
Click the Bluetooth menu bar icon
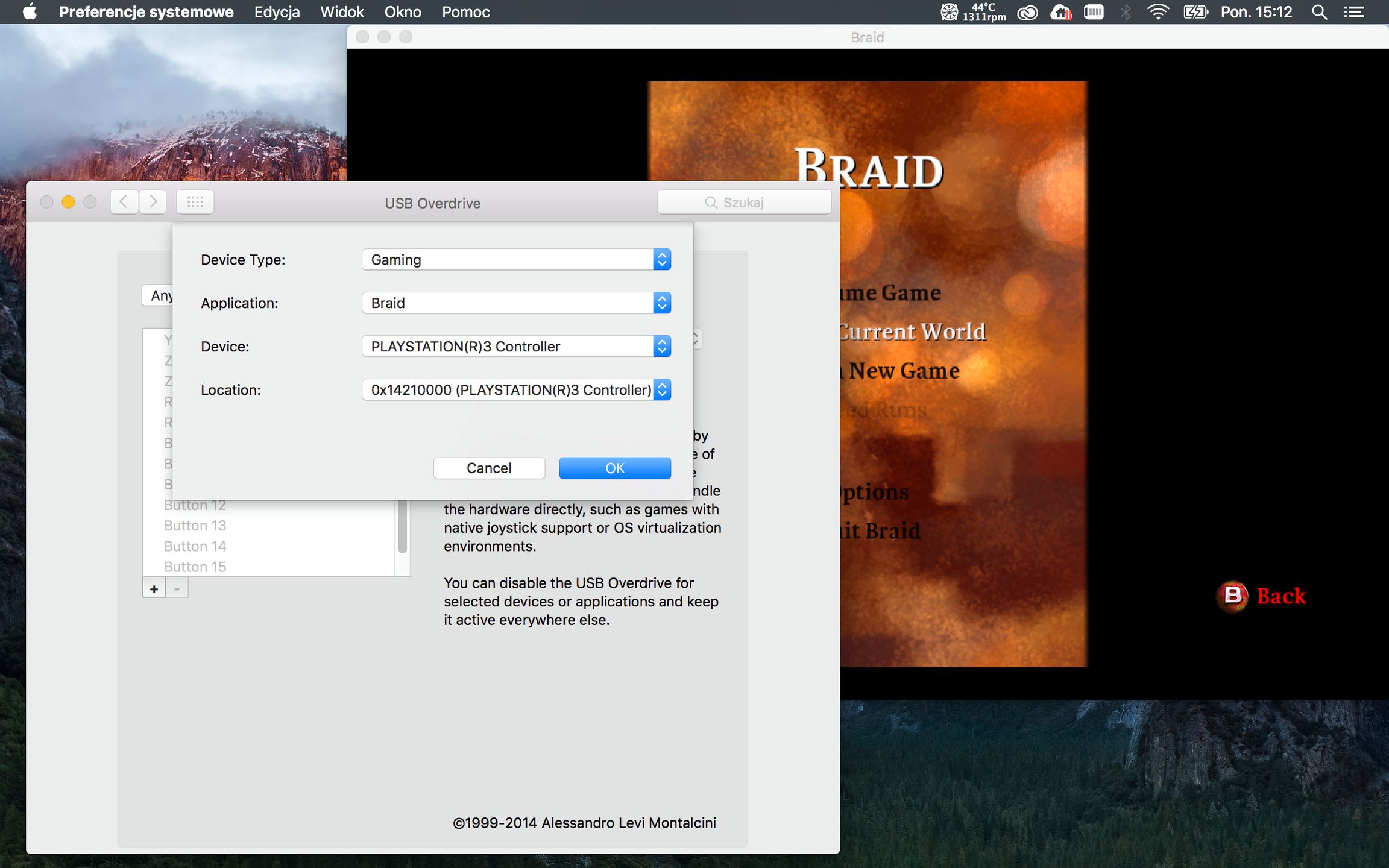point(1126,12)
